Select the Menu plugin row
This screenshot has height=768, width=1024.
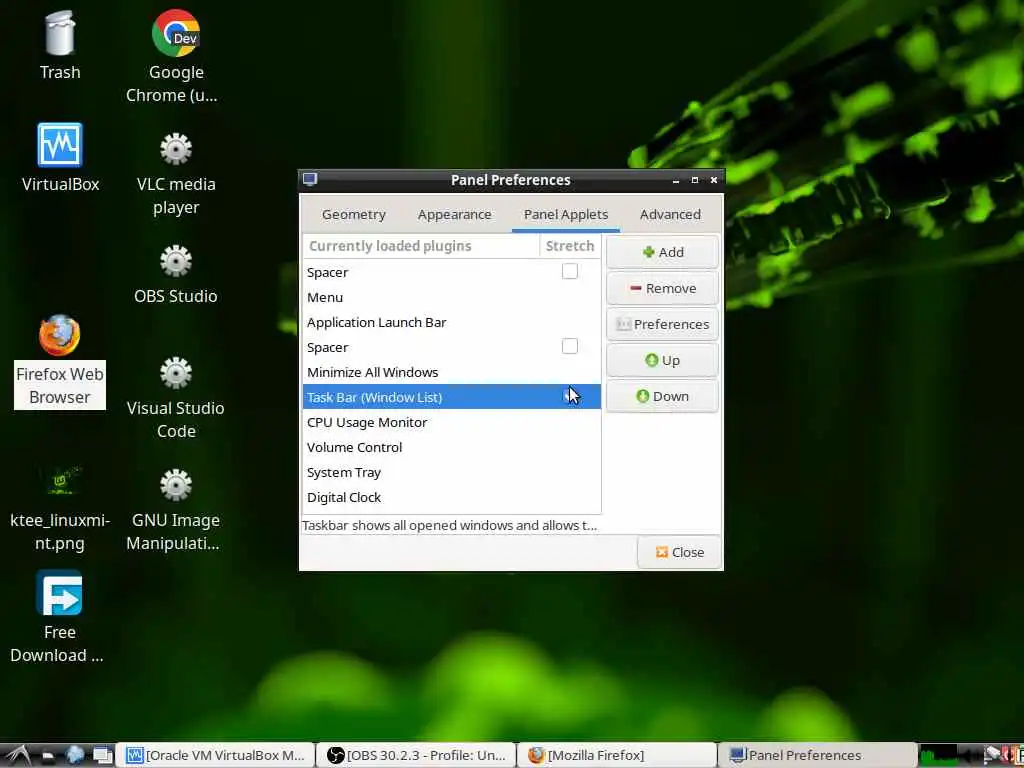(x=451, y=297)
